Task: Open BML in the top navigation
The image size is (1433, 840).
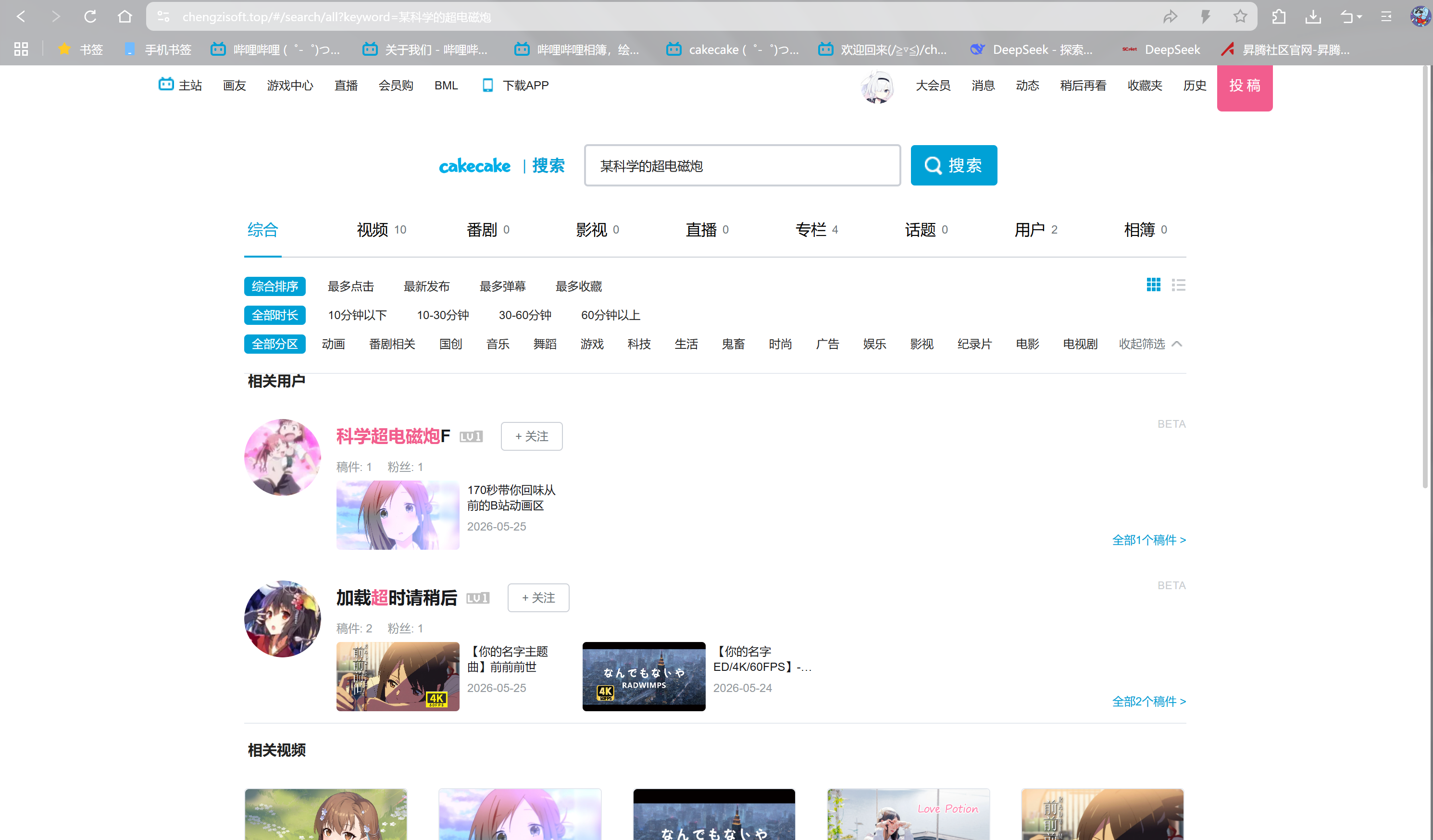Action: (446, 85)
